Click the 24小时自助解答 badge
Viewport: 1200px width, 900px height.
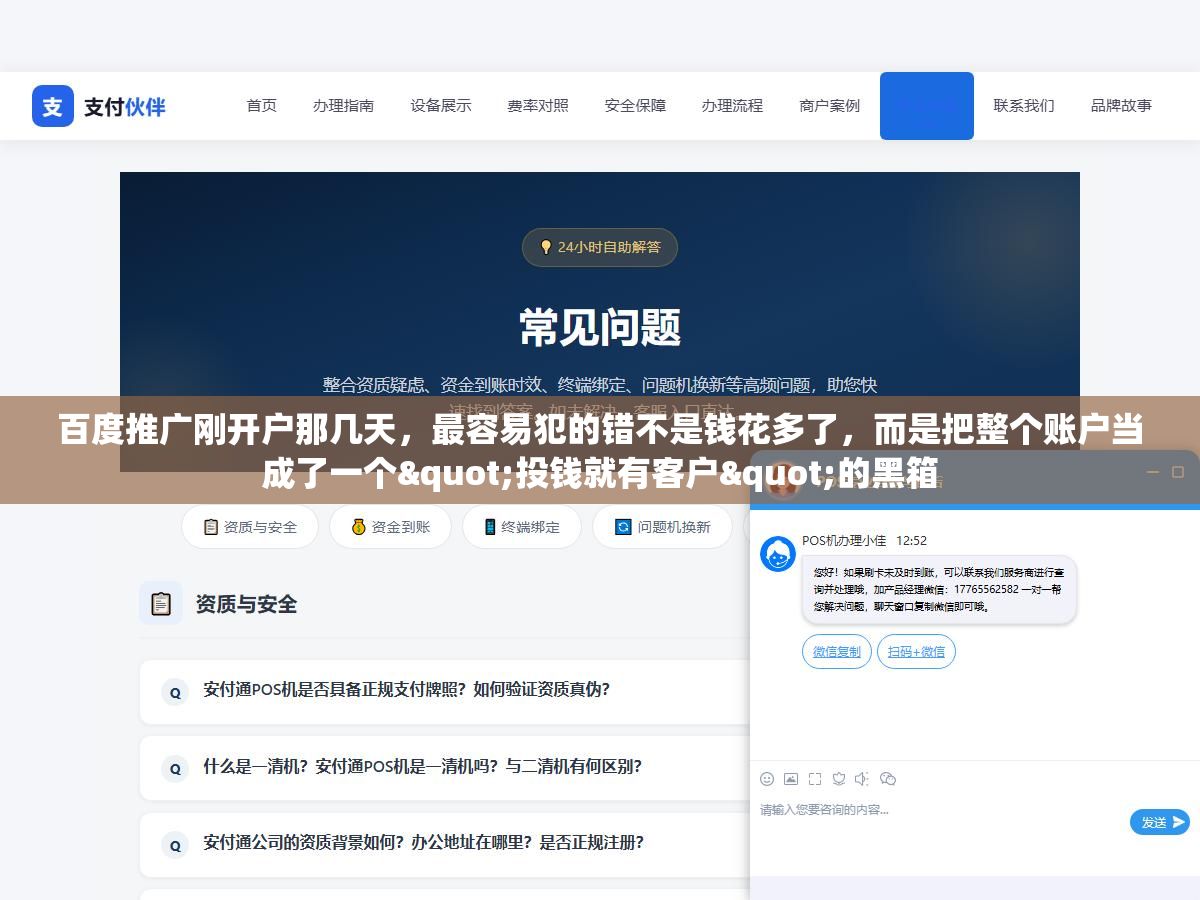[600, 247]
